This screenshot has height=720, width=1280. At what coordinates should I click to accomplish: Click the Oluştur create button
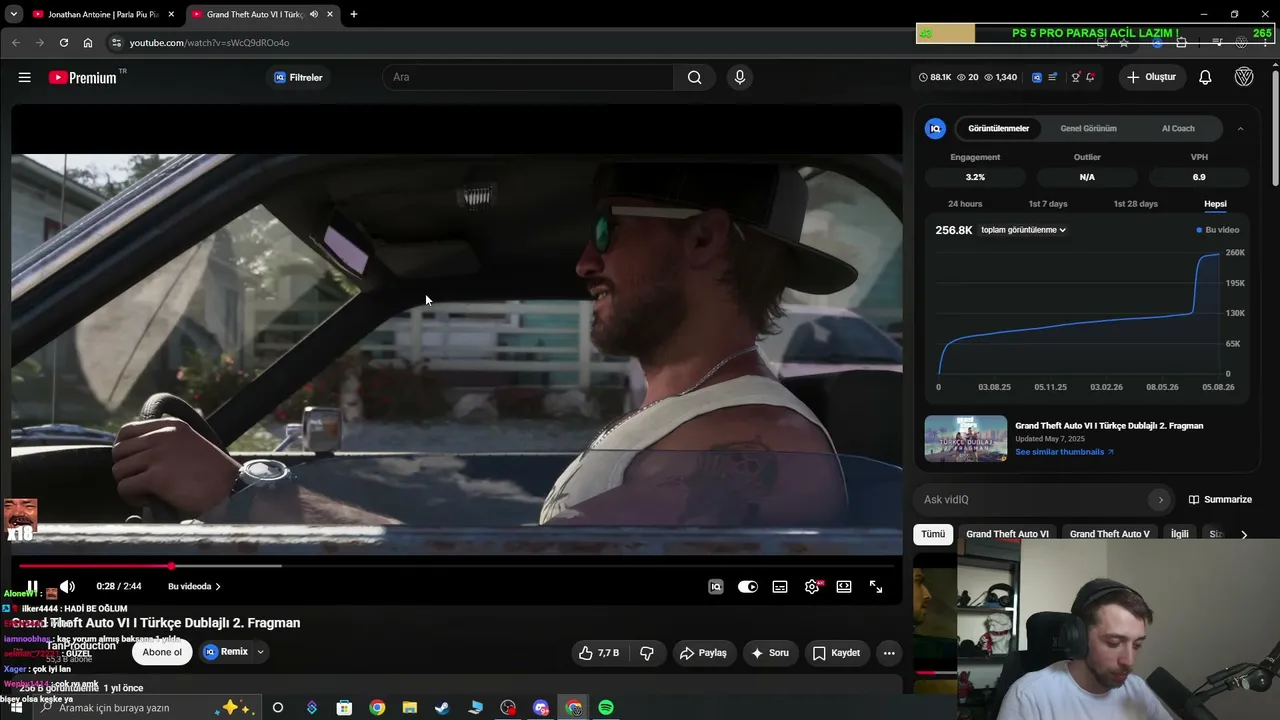pos(1151,77)
